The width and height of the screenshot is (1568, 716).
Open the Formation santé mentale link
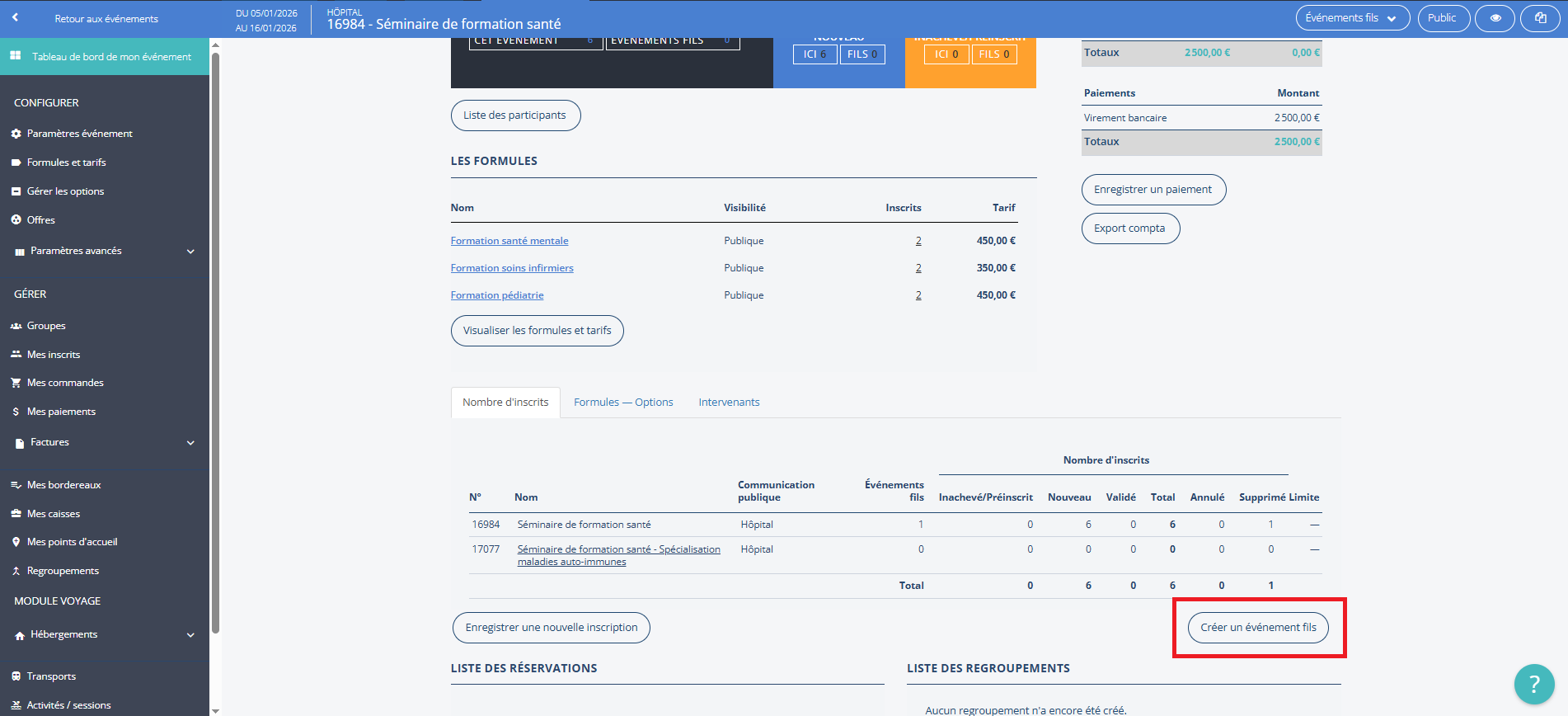click(509, 241)
